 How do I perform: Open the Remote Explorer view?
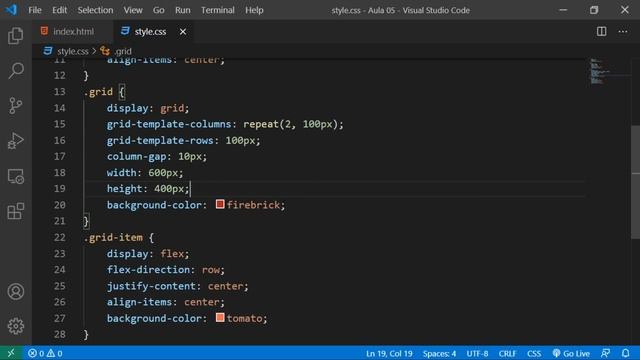coord(16,176)
